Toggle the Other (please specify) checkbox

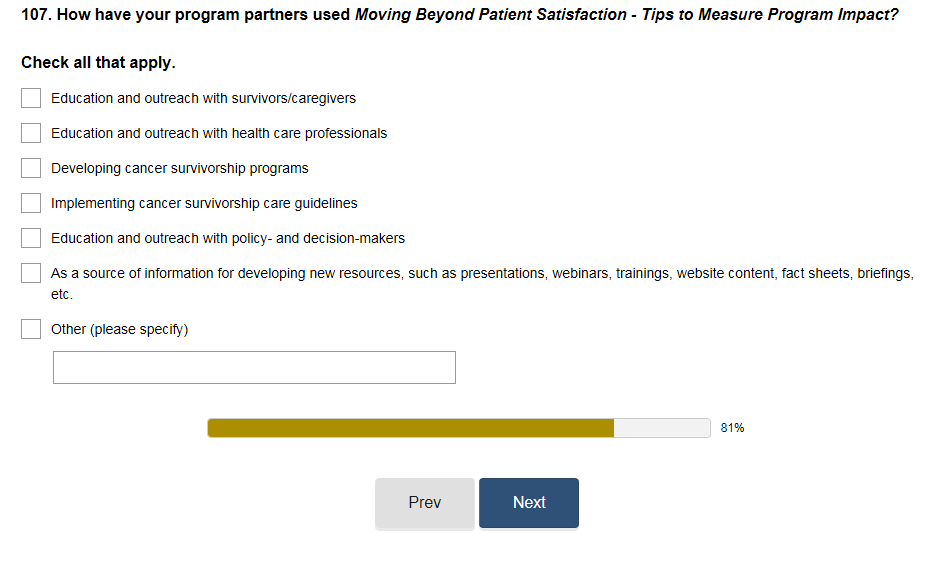pos(31,329)
